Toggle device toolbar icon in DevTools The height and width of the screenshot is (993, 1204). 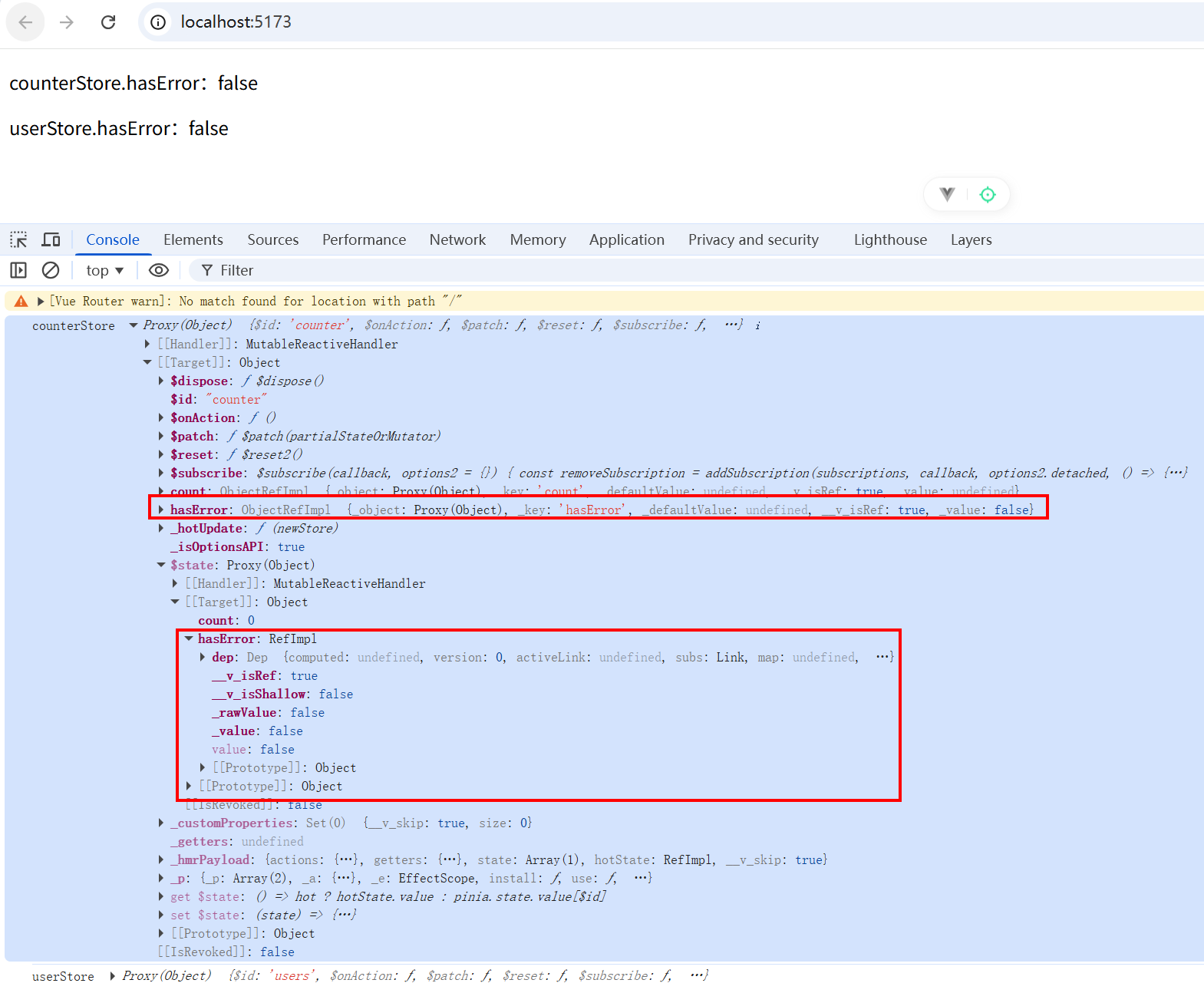(x=51, y=240)
